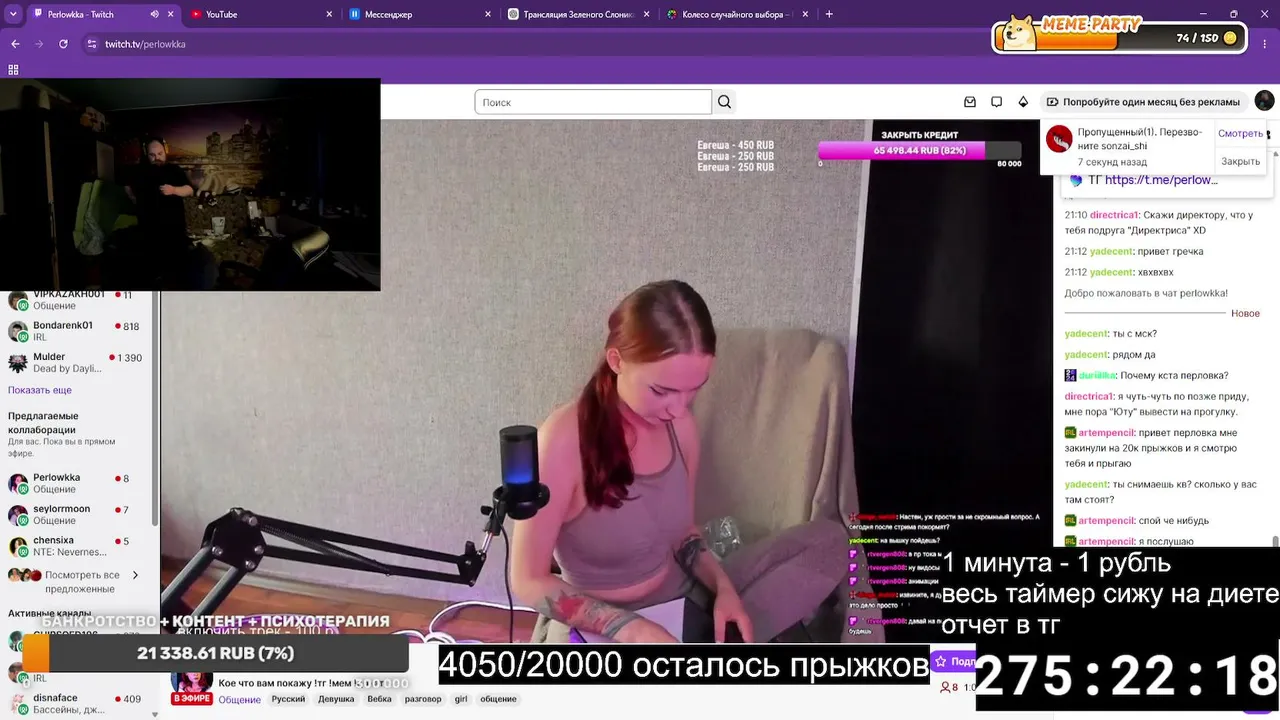Click the Девушка stream tag
Image resolution: width=1280 pixels, height=720 pixels.
[336, 699]
